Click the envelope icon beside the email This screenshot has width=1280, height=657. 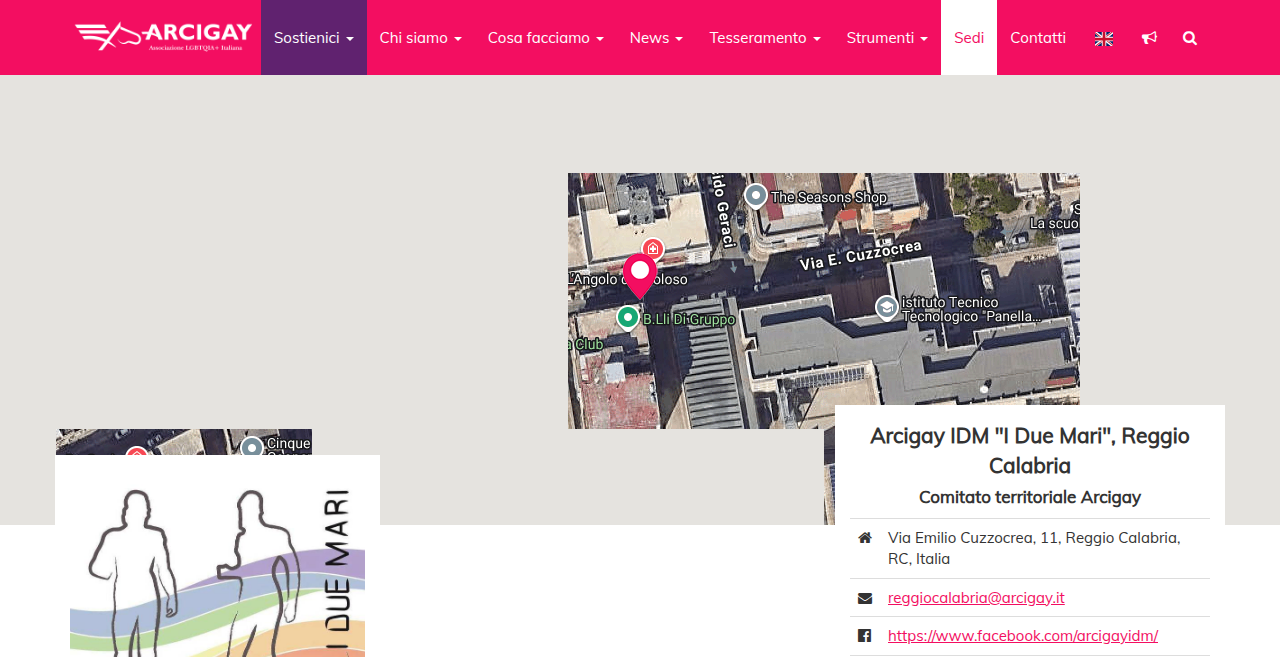click(865, 598)
